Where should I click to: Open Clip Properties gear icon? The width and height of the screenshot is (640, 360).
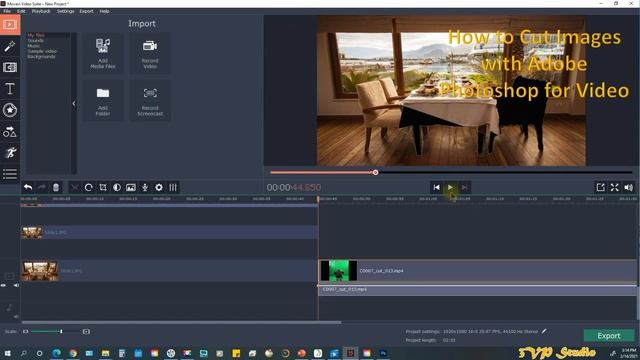[x=159, y=187]
